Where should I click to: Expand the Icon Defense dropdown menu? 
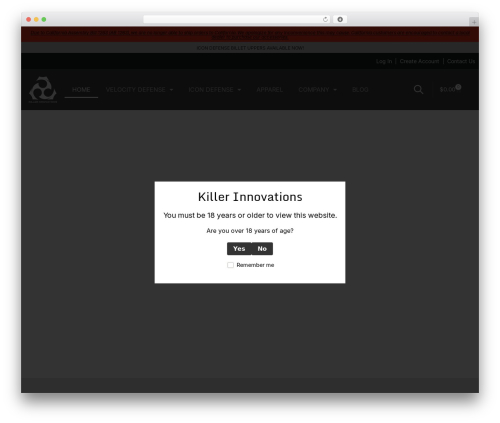(x=215, y=90)
